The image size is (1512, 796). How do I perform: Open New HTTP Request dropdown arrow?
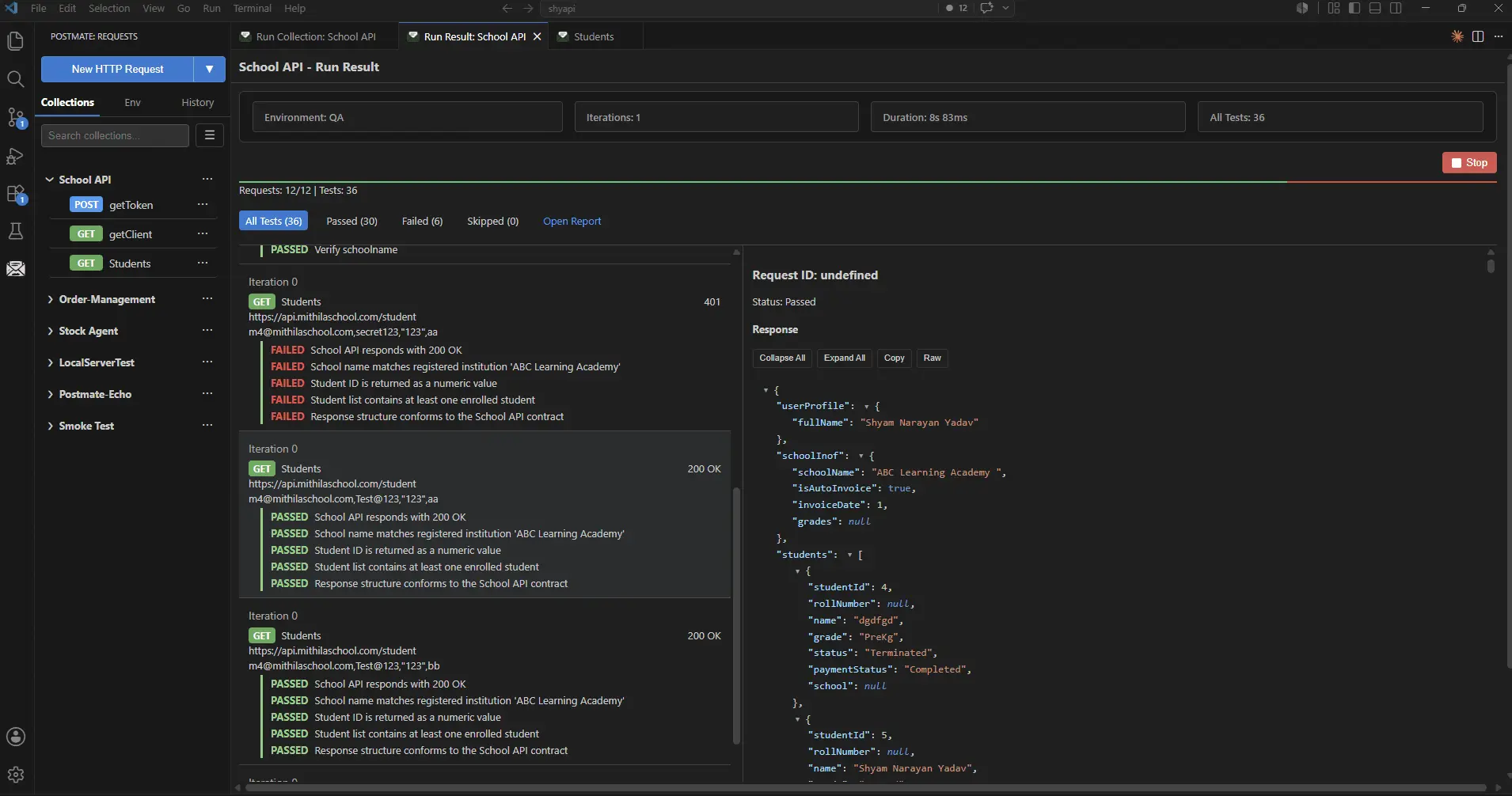click(209, 69)
